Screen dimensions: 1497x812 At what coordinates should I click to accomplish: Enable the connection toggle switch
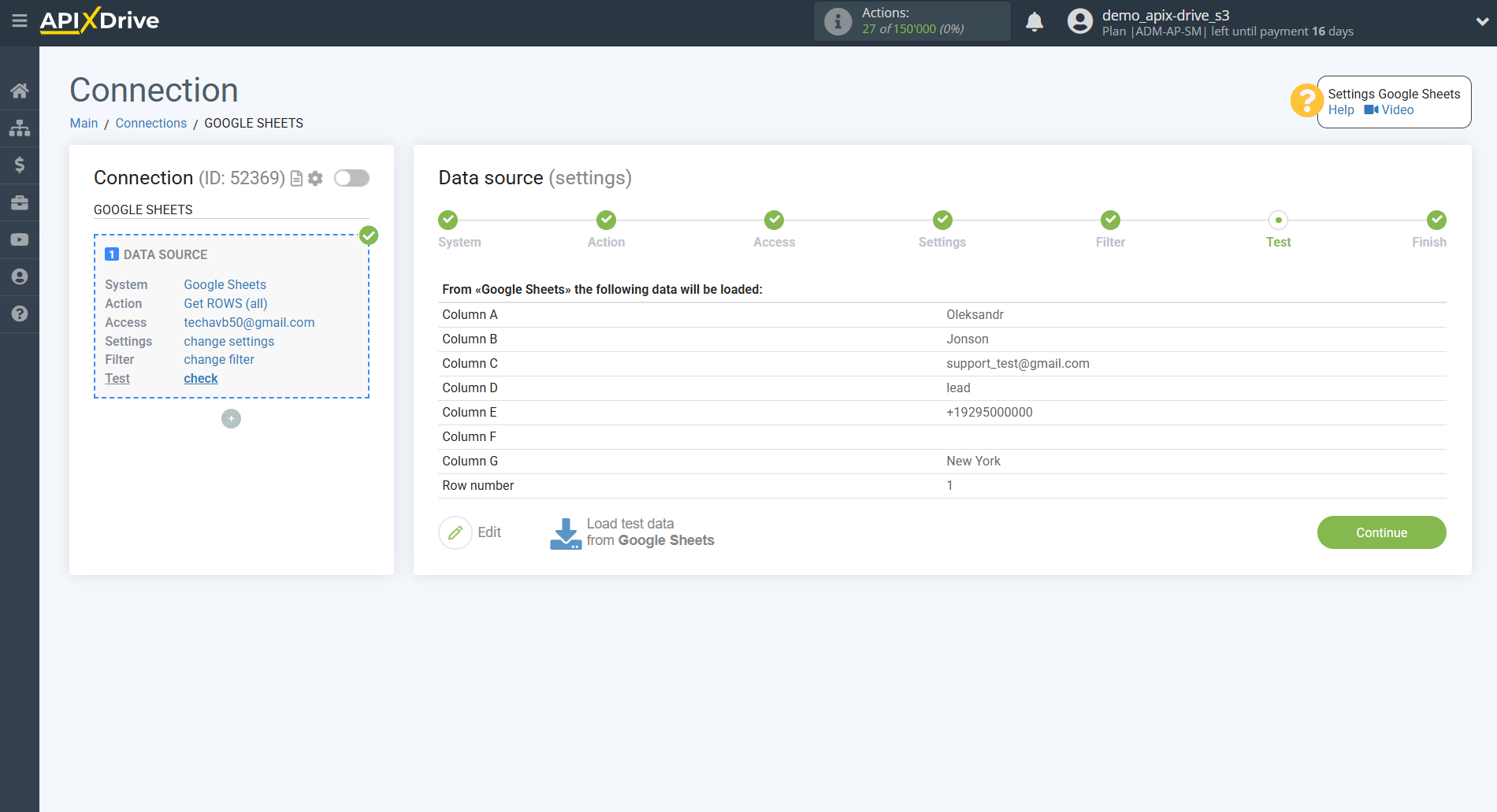351,179
